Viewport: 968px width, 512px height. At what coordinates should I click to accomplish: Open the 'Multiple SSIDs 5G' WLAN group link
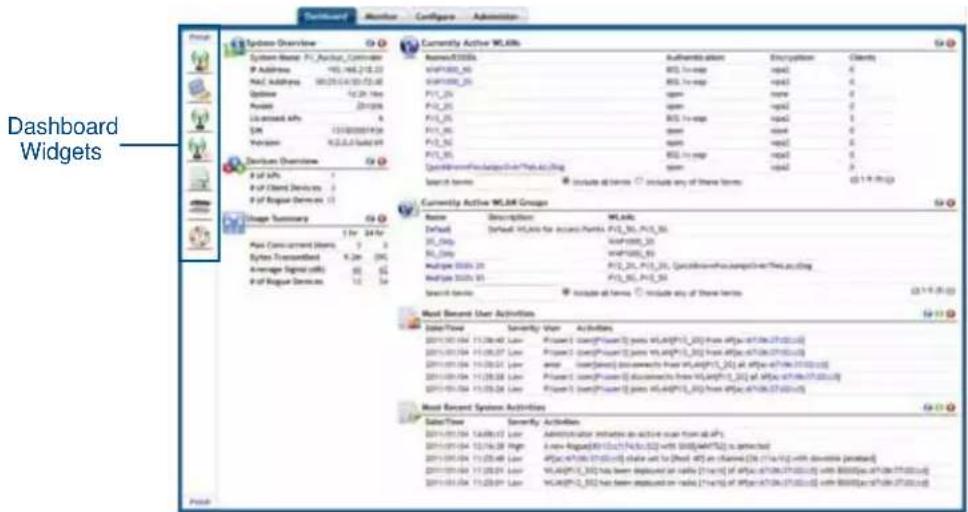coord(454,278)
